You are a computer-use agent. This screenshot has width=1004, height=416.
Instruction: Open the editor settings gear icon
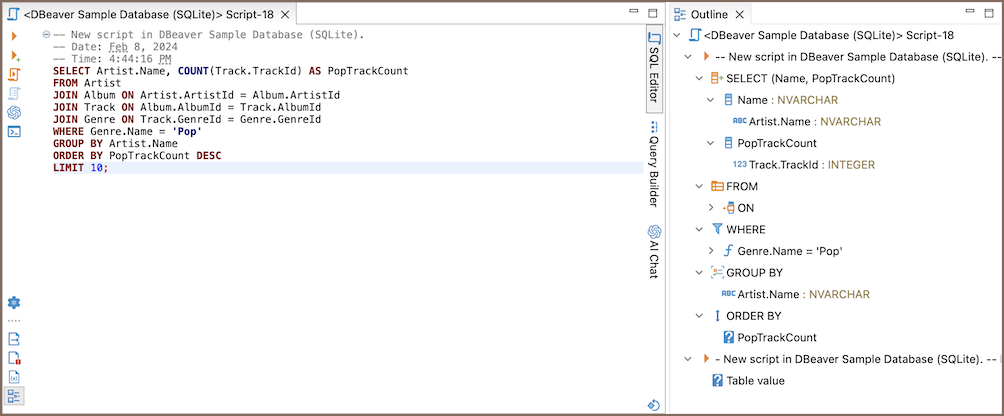pos(14,302)
